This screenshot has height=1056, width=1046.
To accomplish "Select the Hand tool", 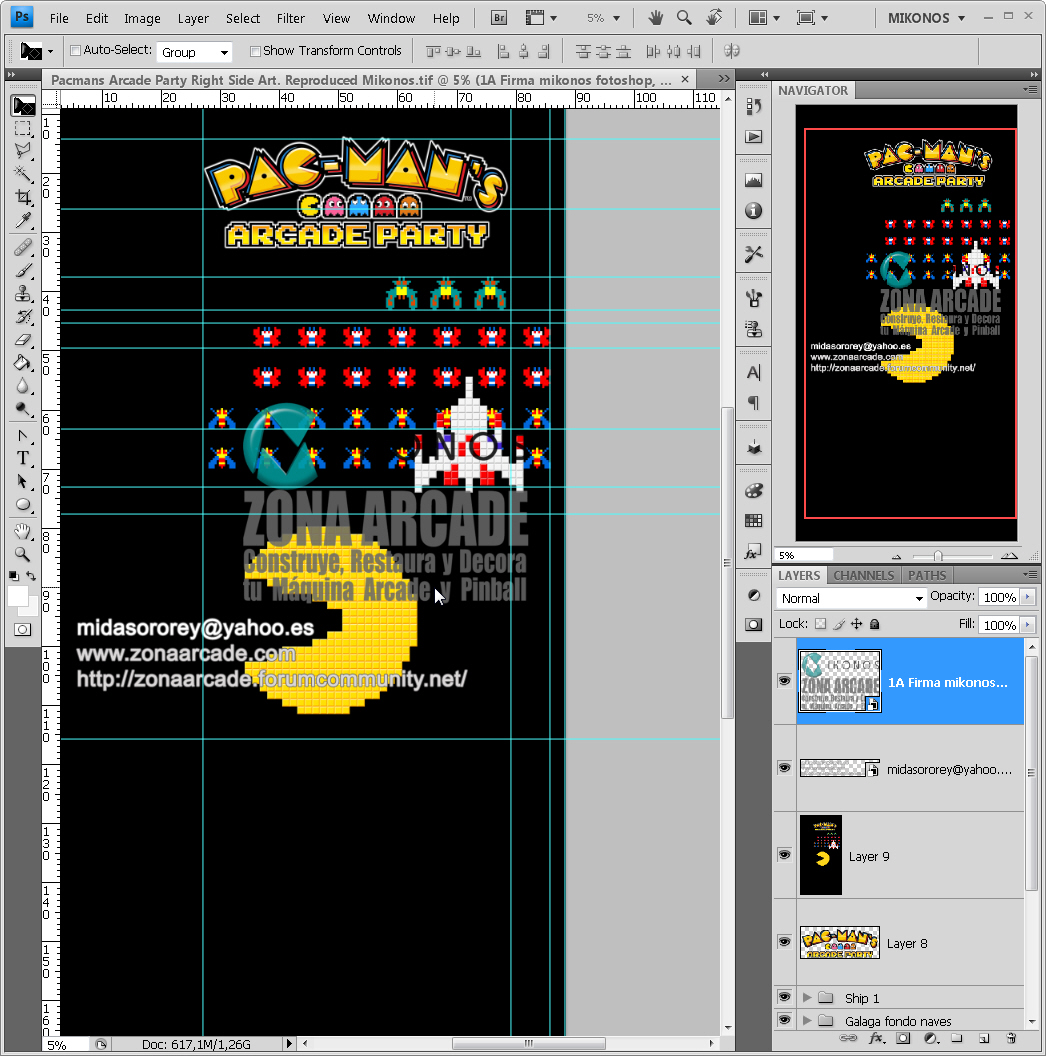I will [x=22, y=530].
